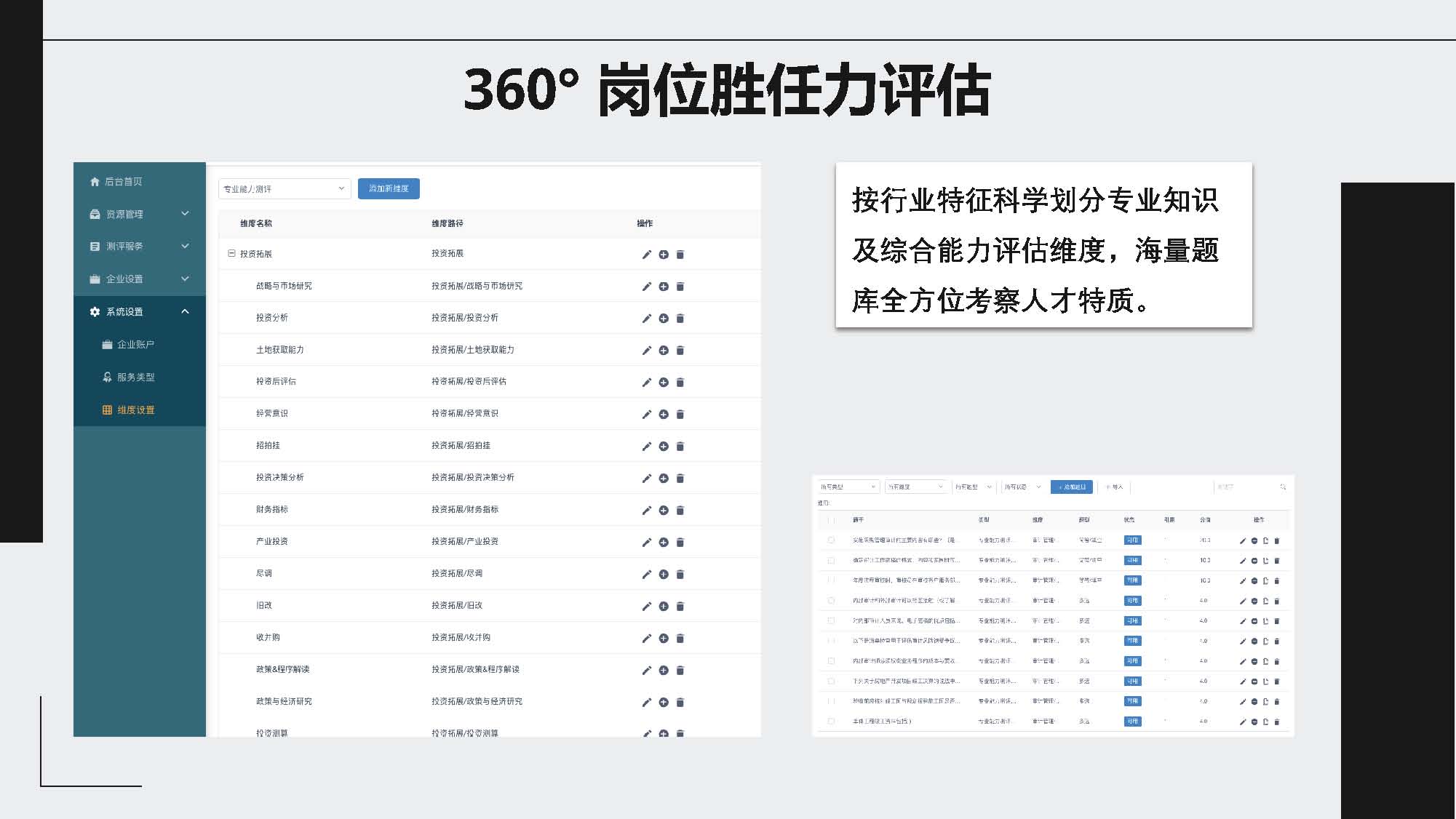This screenshot has width=1456, height=819.
Task: Edit the 20.0-score question in the bank
Action: click(1243, 540)
